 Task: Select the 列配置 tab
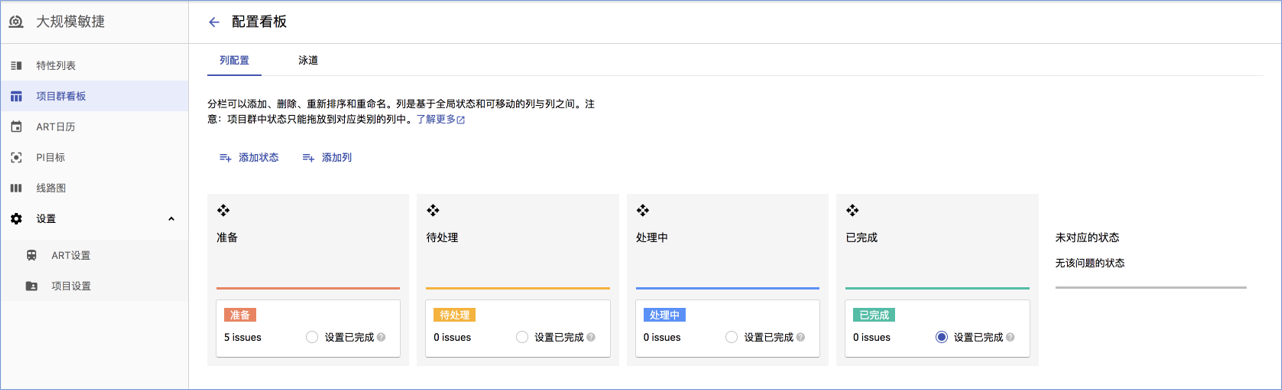(234, 60)
